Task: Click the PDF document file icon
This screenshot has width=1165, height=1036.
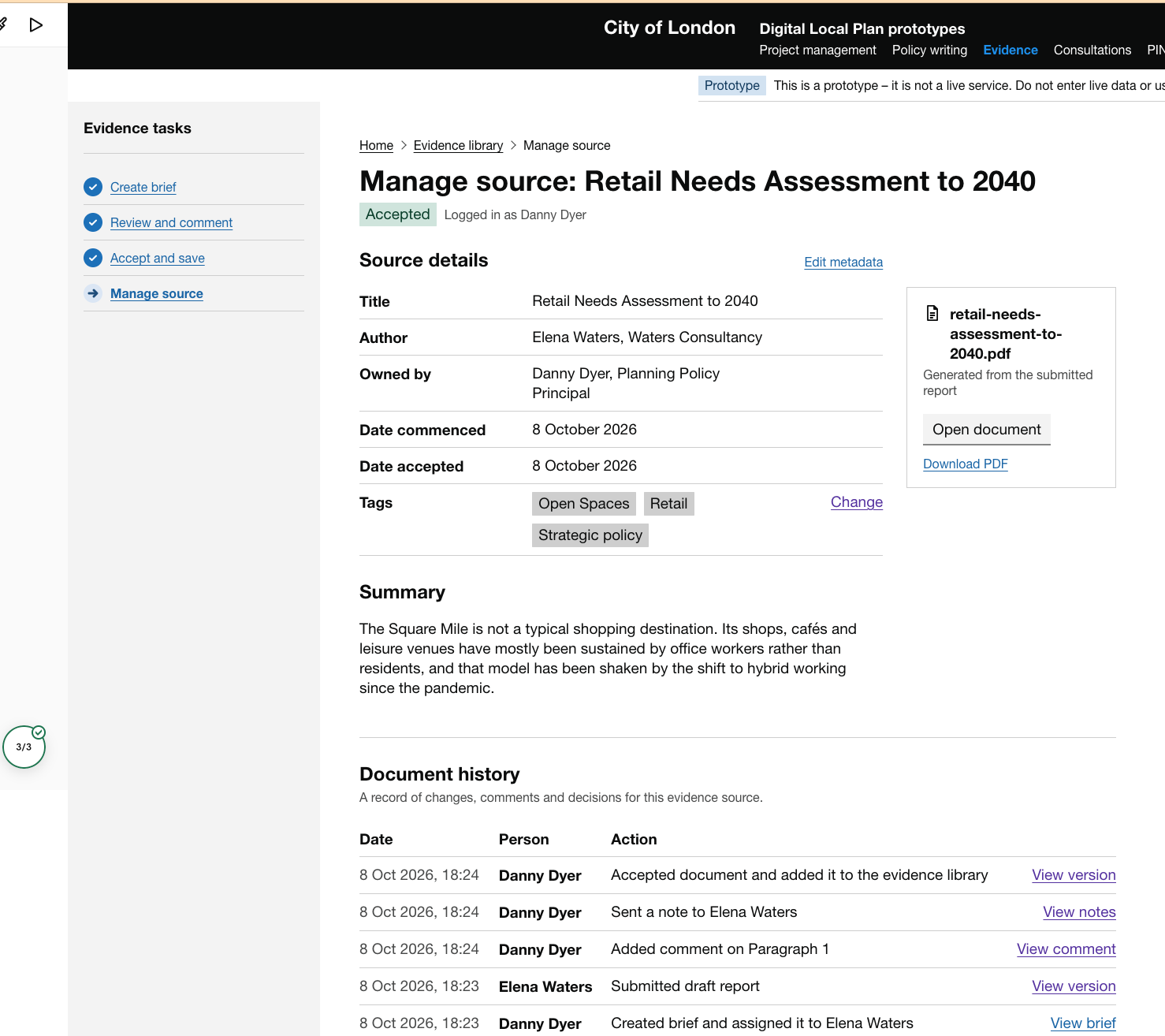Action: click(x=932, y=314)
